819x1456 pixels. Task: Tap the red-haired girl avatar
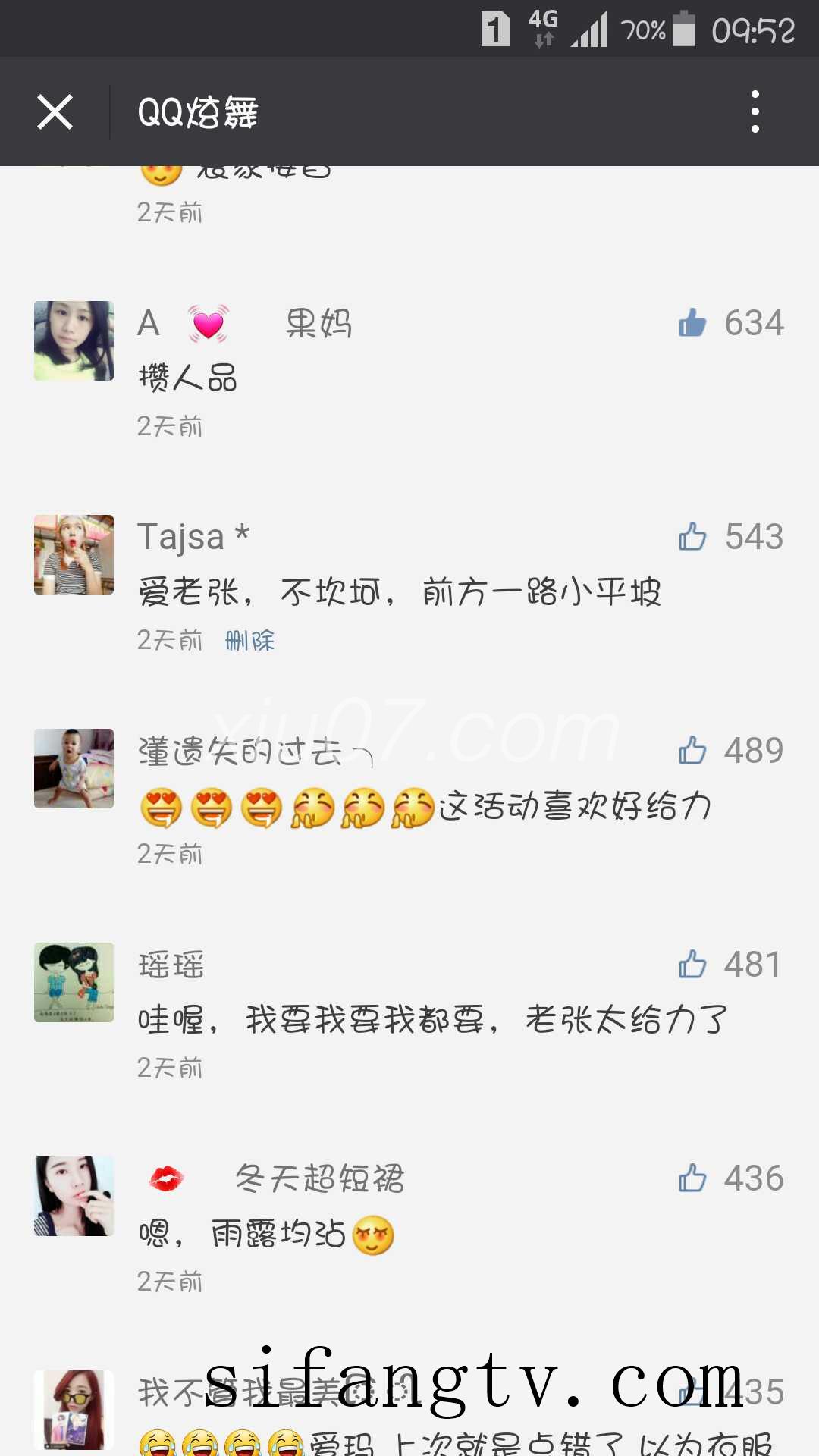[x=74, y=1410]
